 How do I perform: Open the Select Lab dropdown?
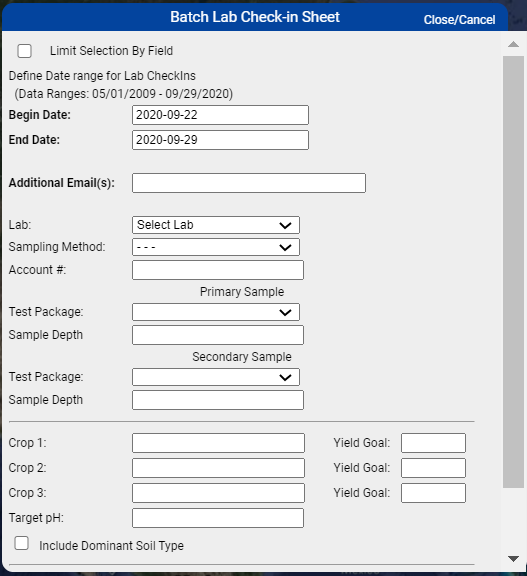tap(216, 225)
